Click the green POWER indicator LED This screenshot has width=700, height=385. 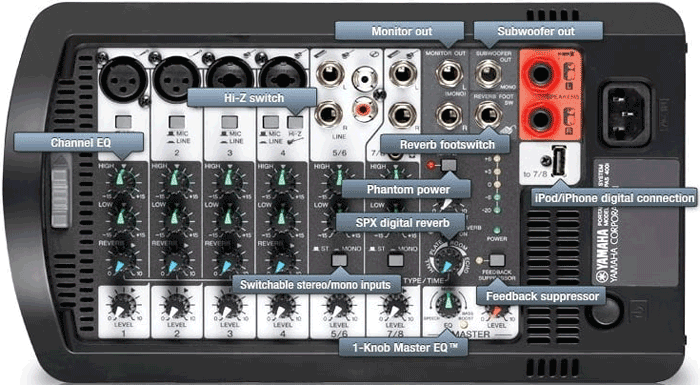[497, 230]
